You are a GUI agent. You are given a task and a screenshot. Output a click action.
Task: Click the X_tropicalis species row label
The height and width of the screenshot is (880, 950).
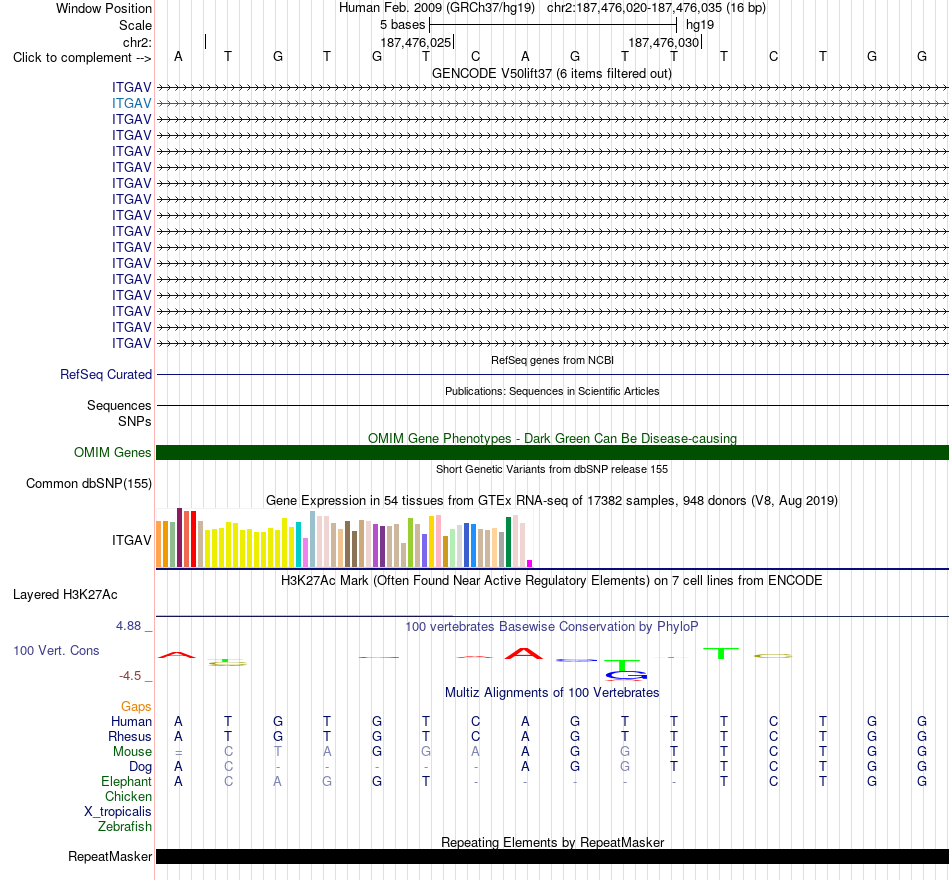[x=118, y=812]
